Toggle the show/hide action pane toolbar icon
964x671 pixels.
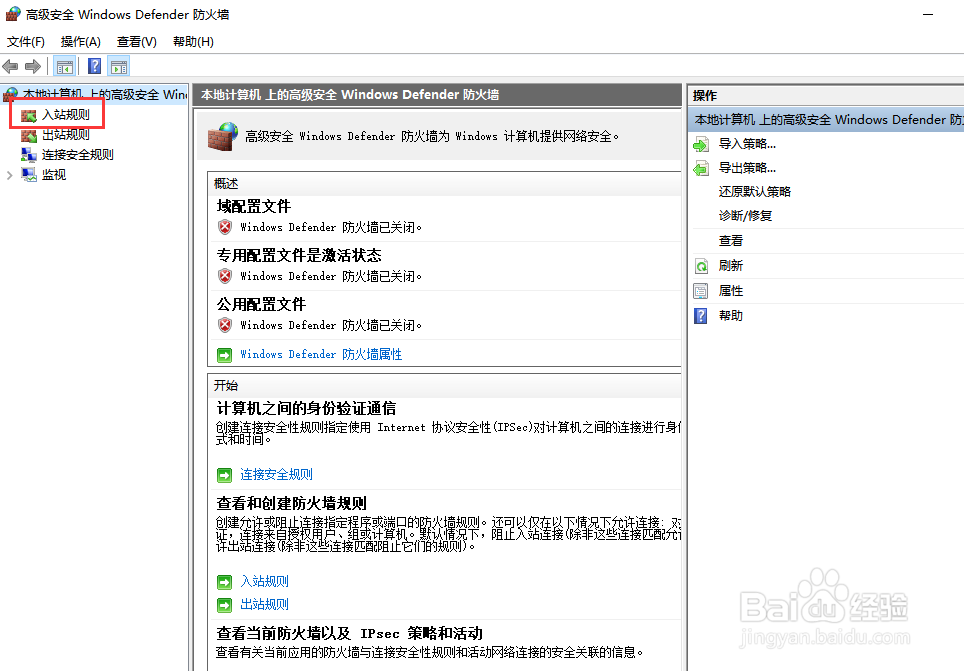(x=119, y=66)
